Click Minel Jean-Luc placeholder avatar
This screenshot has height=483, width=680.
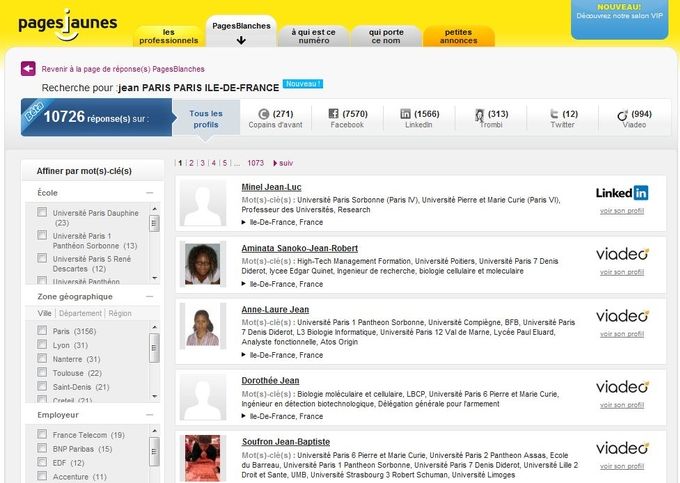click(203, 203)
